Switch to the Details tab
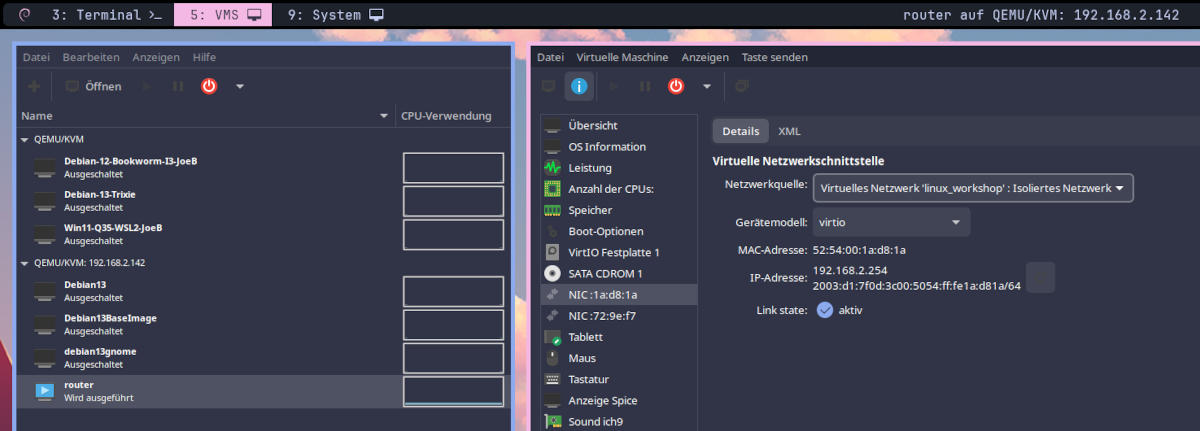 coord(741,131)
